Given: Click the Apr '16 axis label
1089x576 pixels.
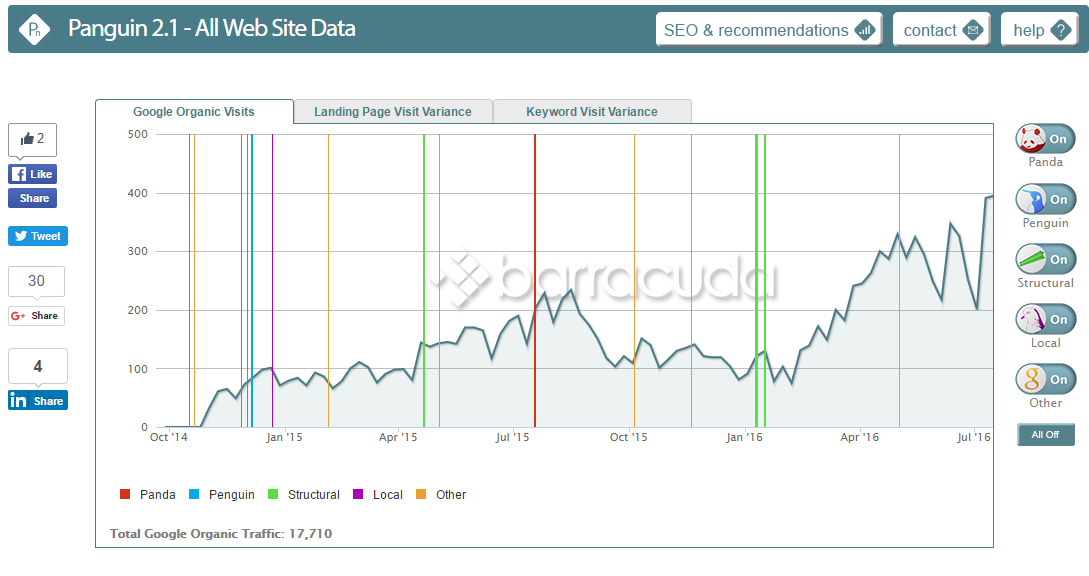Looking at the screenshot, I should (859, 437).
